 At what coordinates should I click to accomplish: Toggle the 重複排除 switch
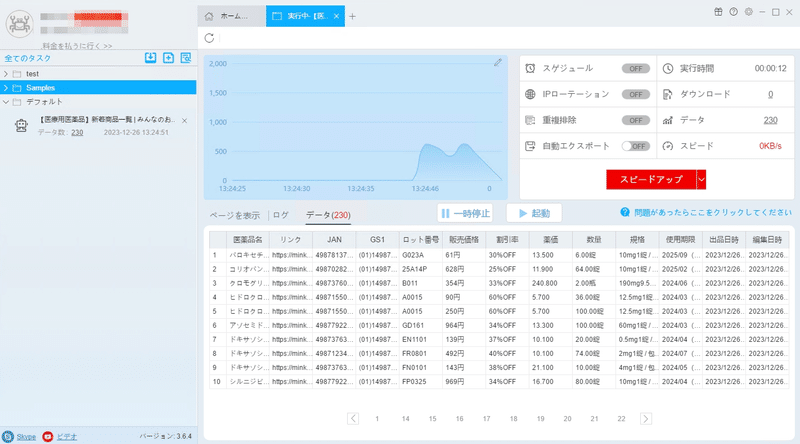[x=635, y=120]
